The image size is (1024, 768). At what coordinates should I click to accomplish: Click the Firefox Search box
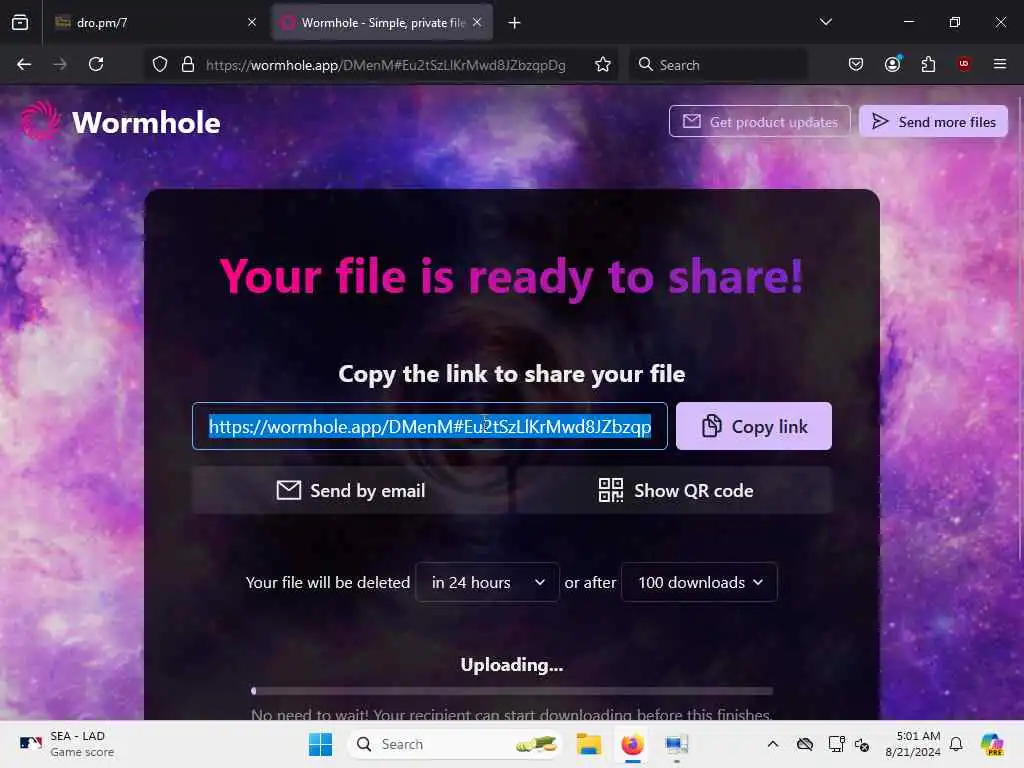tap(718, 65)
